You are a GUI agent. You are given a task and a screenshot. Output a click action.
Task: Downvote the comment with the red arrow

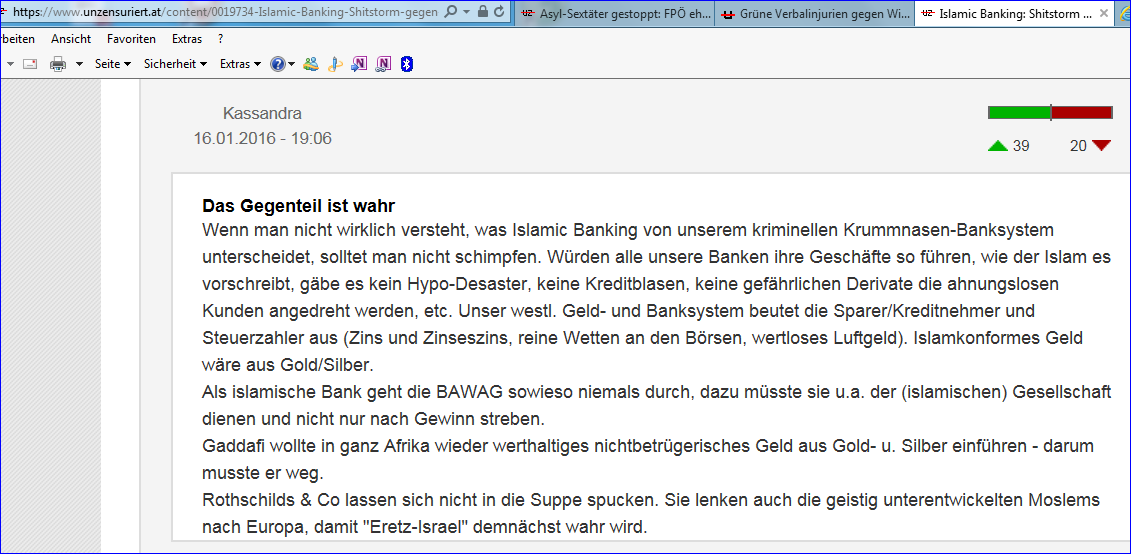(1101, 146)
